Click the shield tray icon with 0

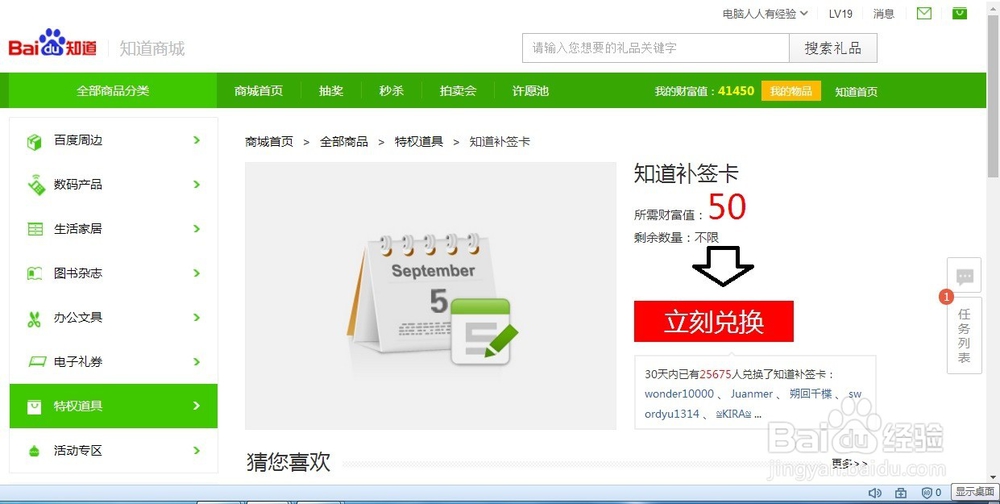click(931, 493)
